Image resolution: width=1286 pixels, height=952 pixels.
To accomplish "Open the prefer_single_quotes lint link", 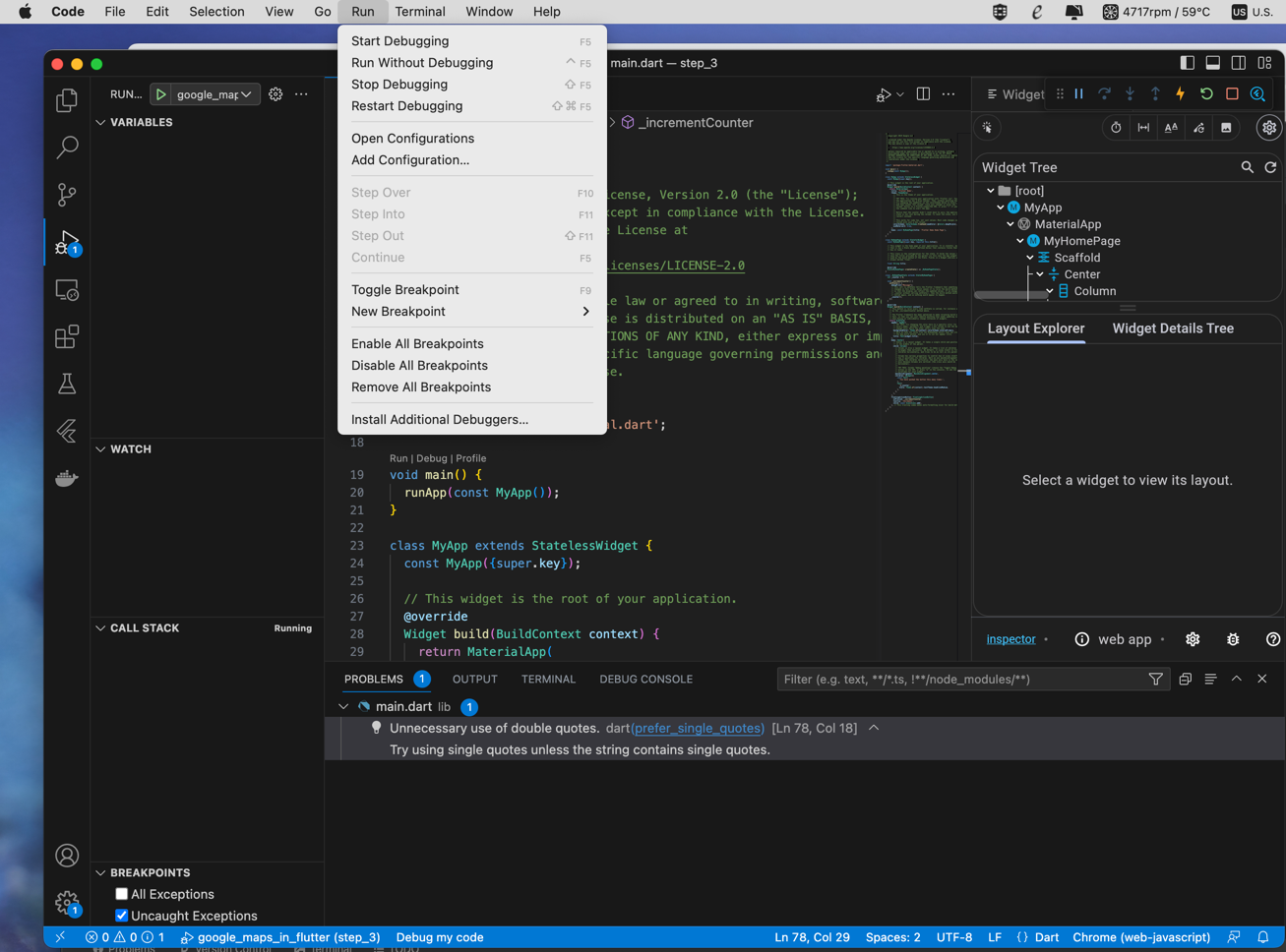I will click(698, 729).
